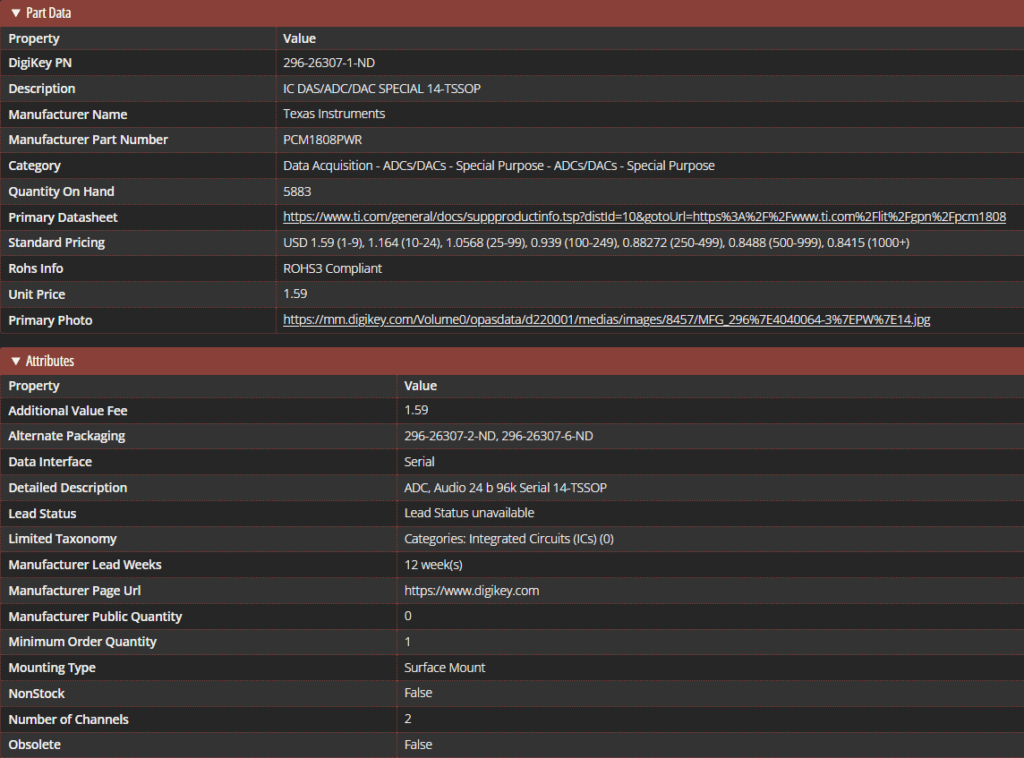Click the Rohs Info property label
This screenshot has width=1024, height=758.
click(35, 268)
